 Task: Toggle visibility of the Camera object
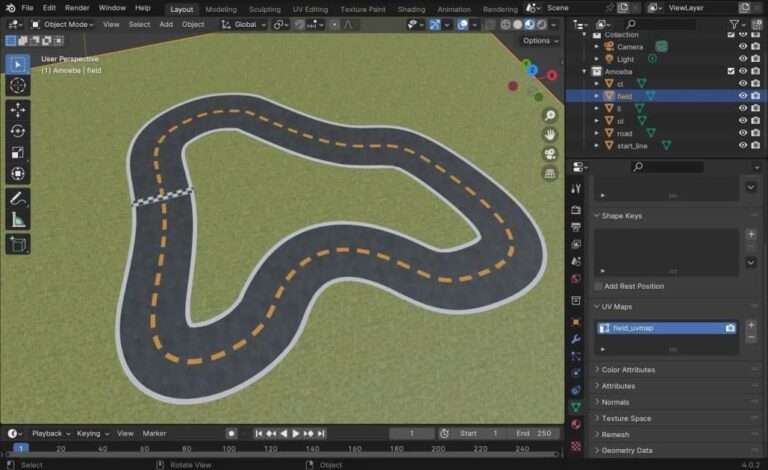[742, 46]
